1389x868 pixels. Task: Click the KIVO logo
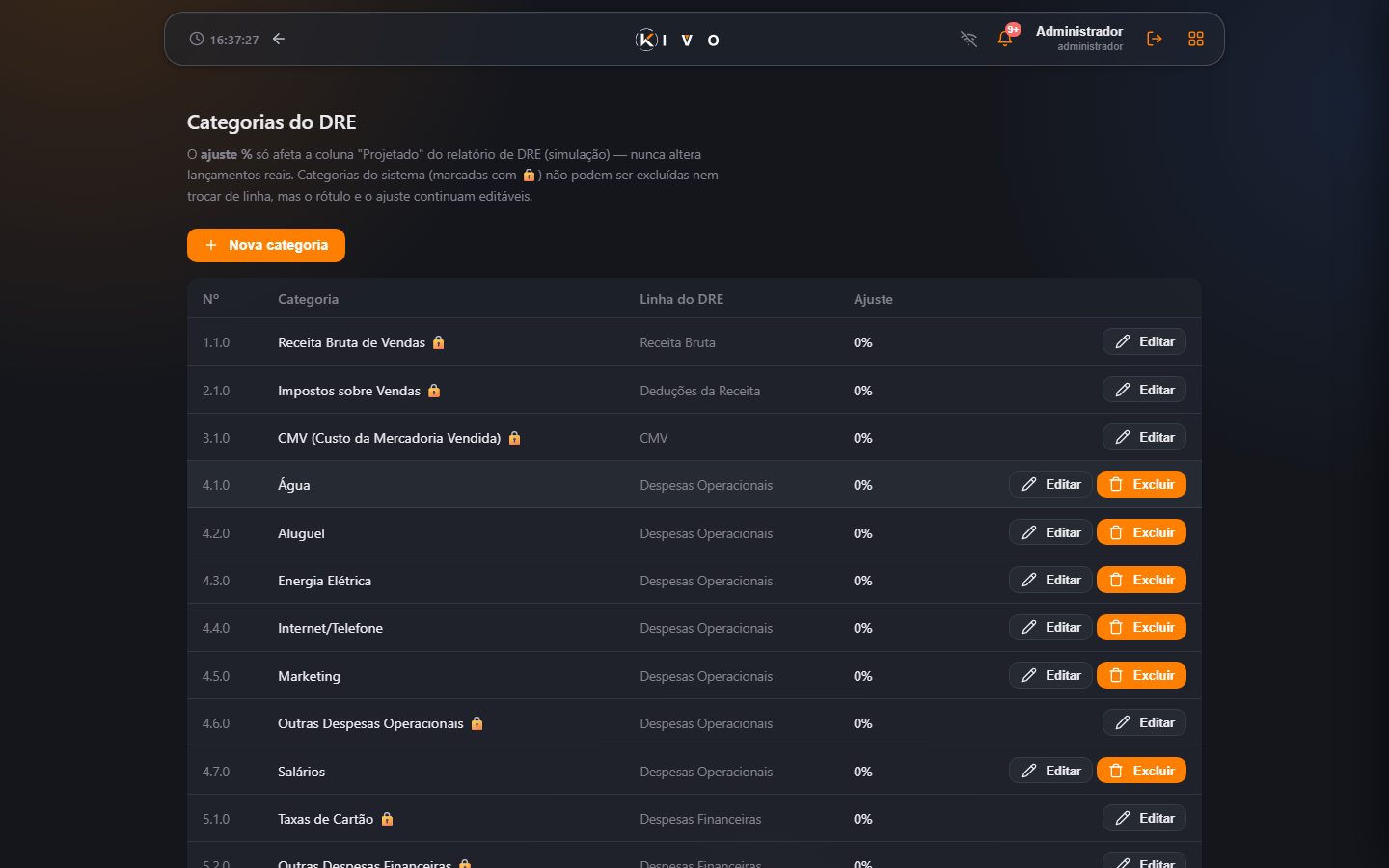click(678, 40)
